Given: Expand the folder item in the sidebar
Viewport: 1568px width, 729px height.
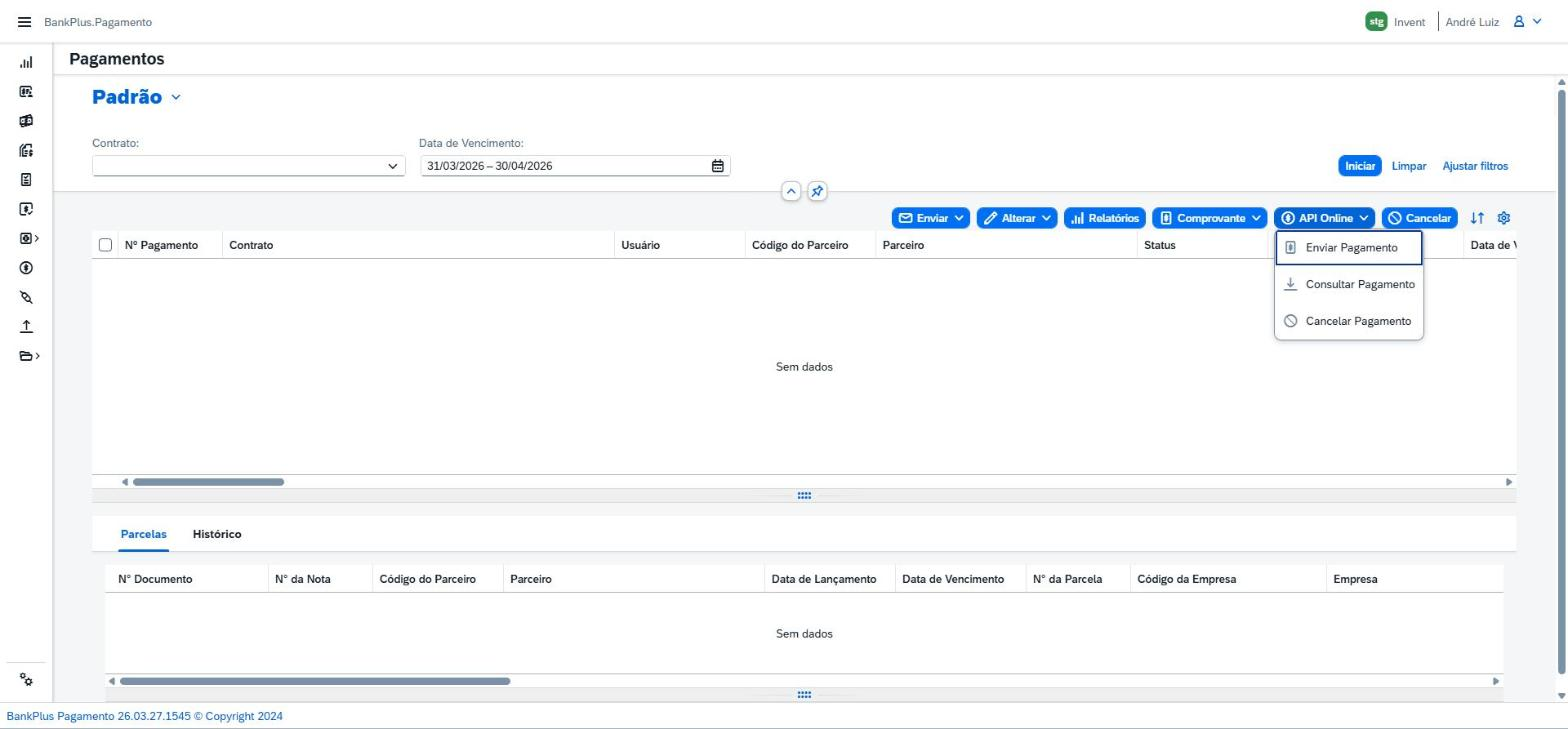Looking at the screenshot, I should click(x=29, y=356).
